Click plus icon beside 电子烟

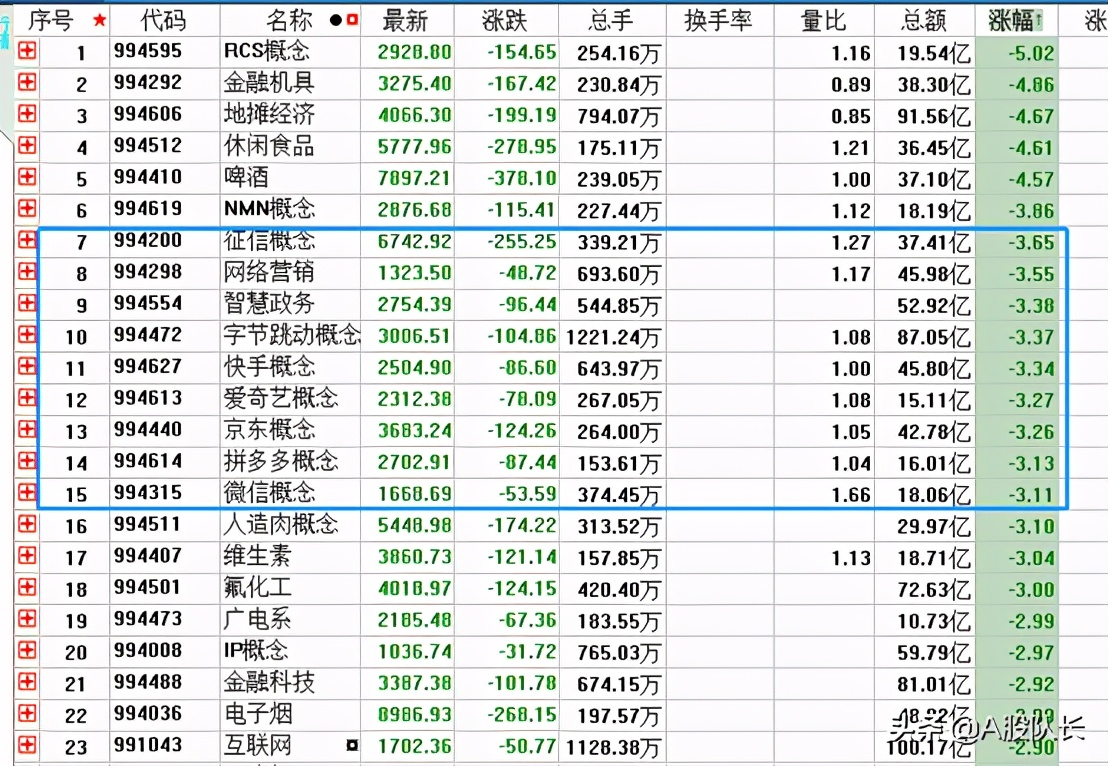(x=27, y=713)
